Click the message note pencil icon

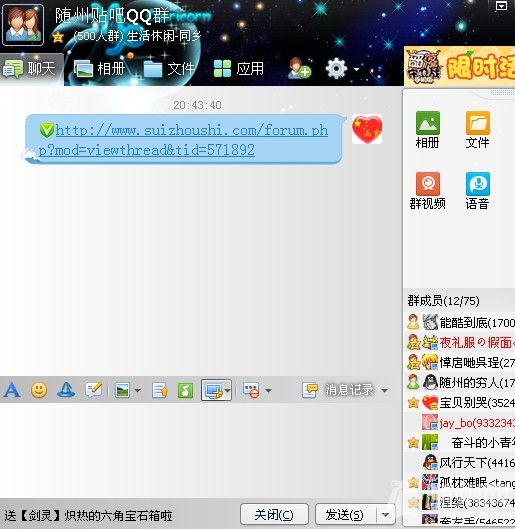click(93, 390)
